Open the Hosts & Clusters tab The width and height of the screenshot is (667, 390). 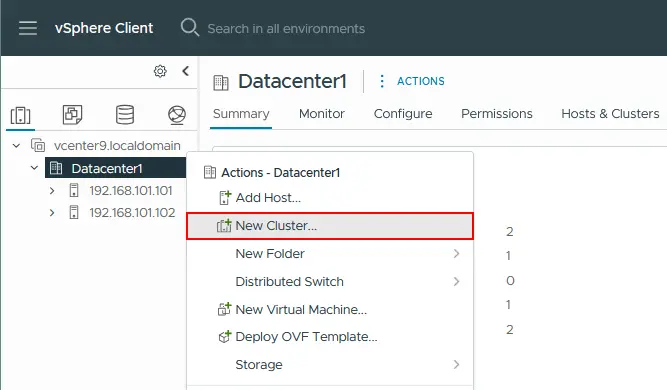point(610,114)
